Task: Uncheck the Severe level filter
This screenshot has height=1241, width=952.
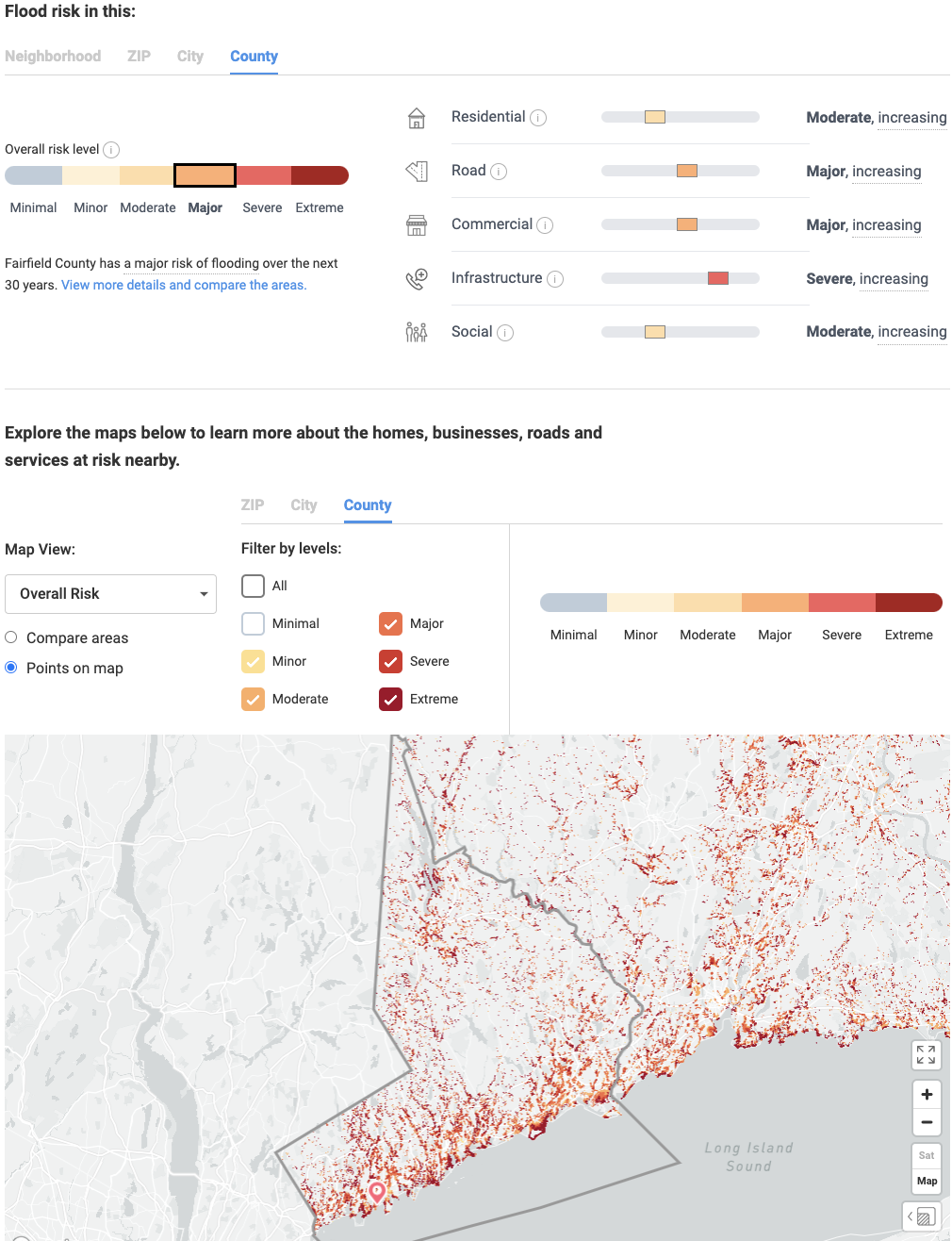Action: pos(390,661)
